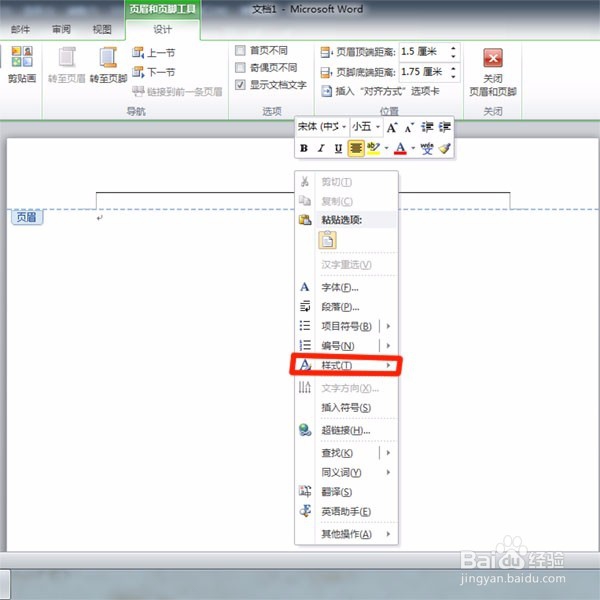The image size is (600, 600).
Task: Enable 奇偶页不同 odd even pages checkbox
Action: click(240, 68)
